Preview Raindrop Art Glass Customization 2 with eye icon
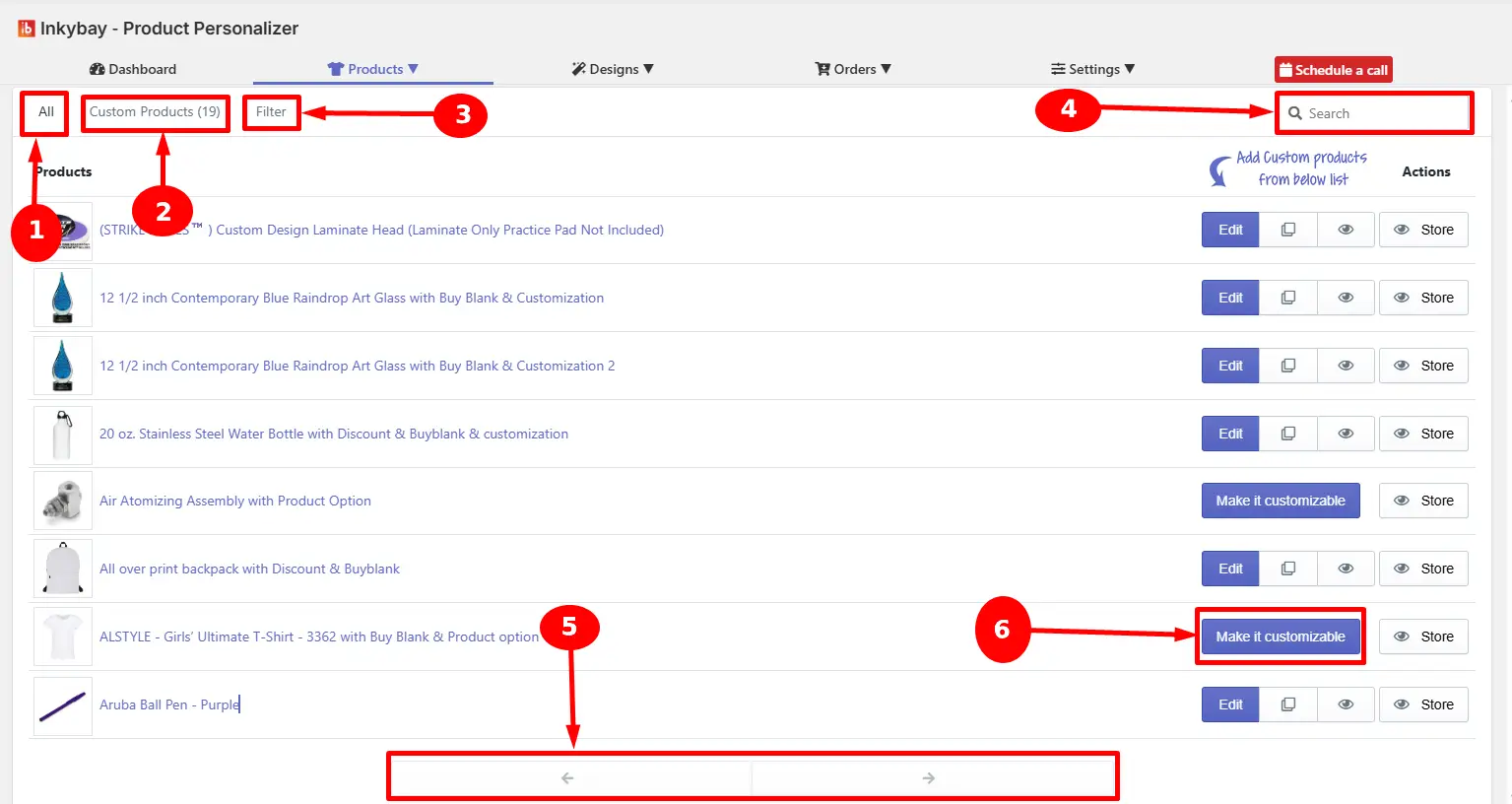Image resolution: width=1512 pixels, height=804 pixels. (x=1346, y=366)
